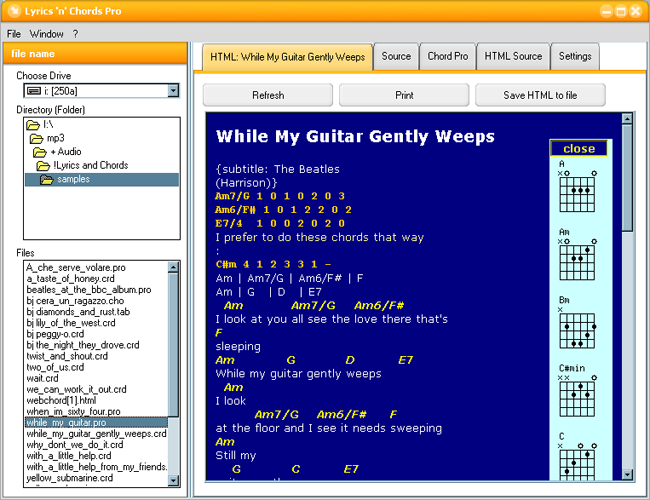Switch to the Chord Pro tab

point(448,56)
